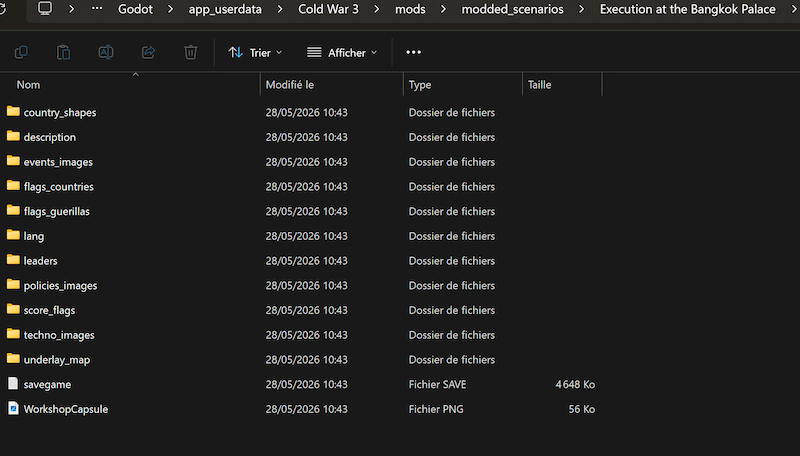Click the Rename icon in the toolbar

[x=106, y=52]
